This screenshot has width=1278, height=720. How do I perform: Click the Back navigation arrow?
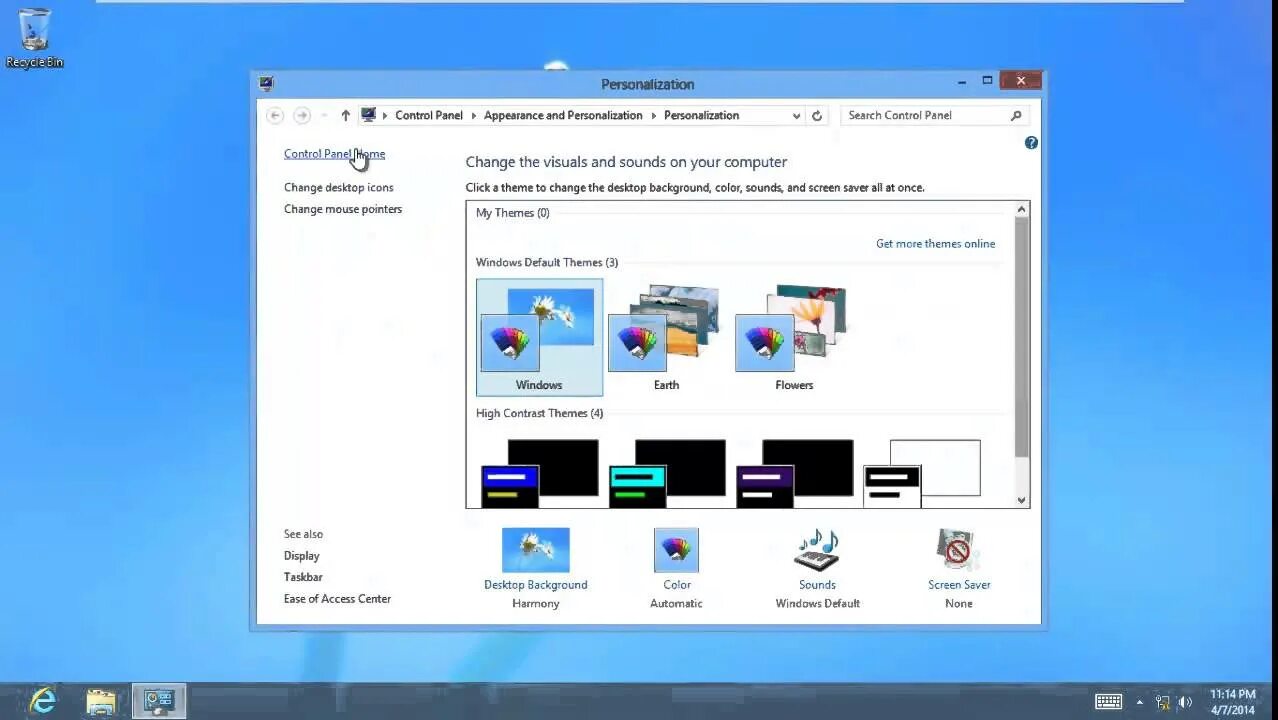tap(275, 116)
